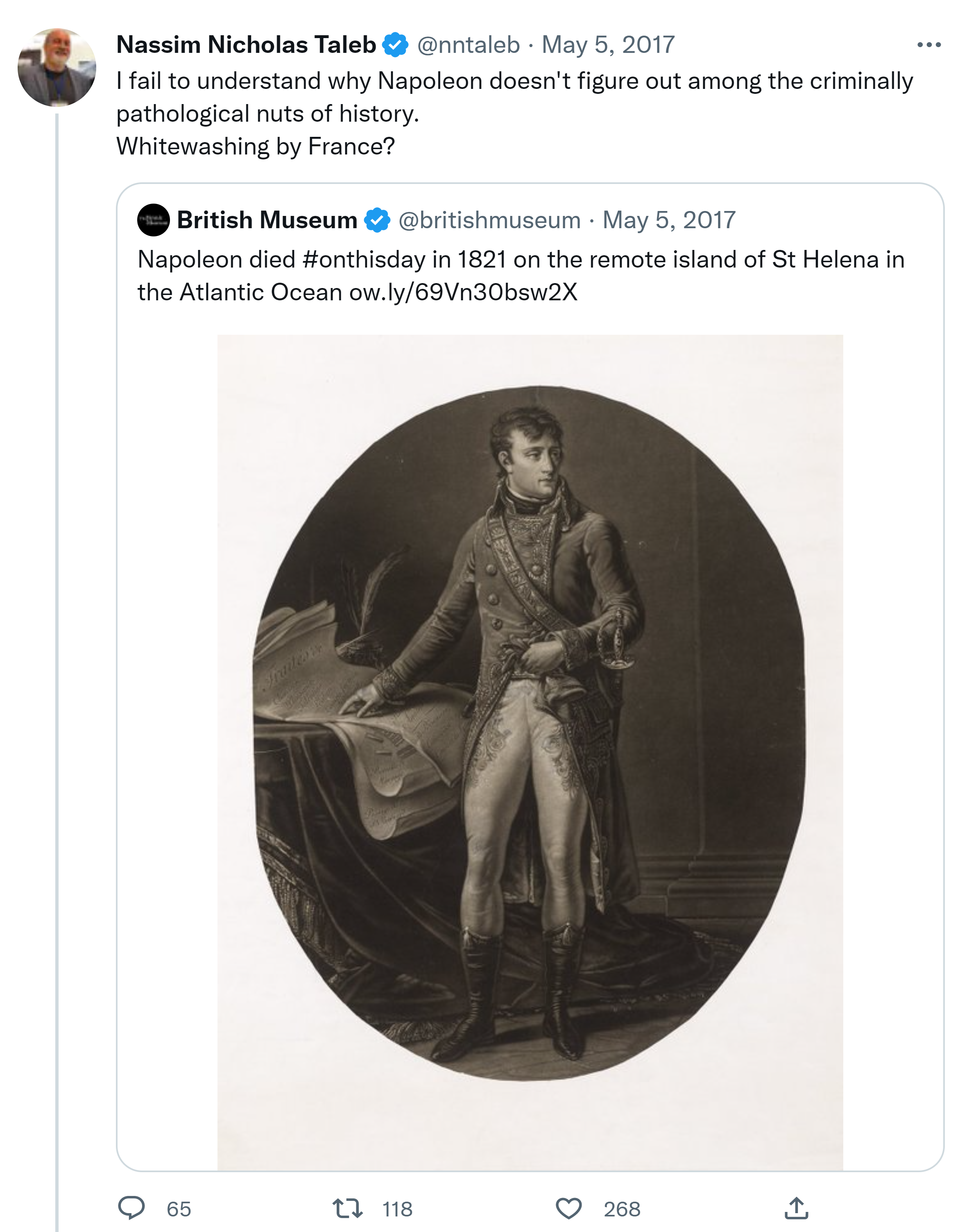The width and height of the screenshot is (960, 1232).
Task: Open the ow.ly/69Vn30bsw2X link
Action: click(x=463, y=292)
